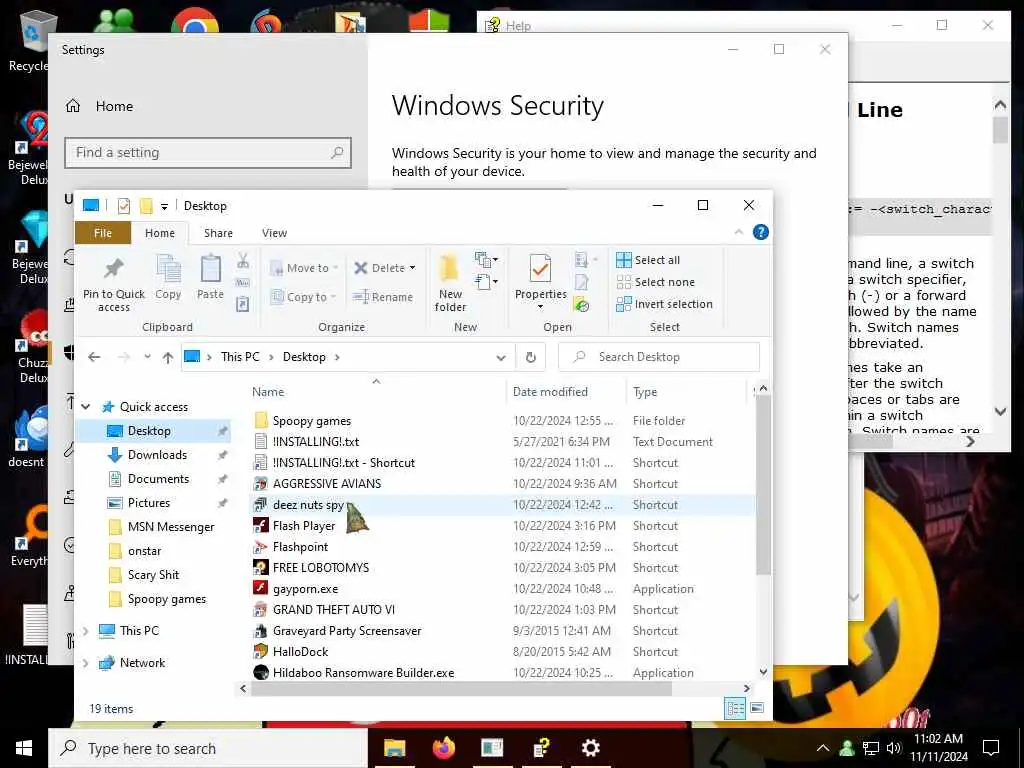Open the Help app taskbar icon

coord(541,748)
